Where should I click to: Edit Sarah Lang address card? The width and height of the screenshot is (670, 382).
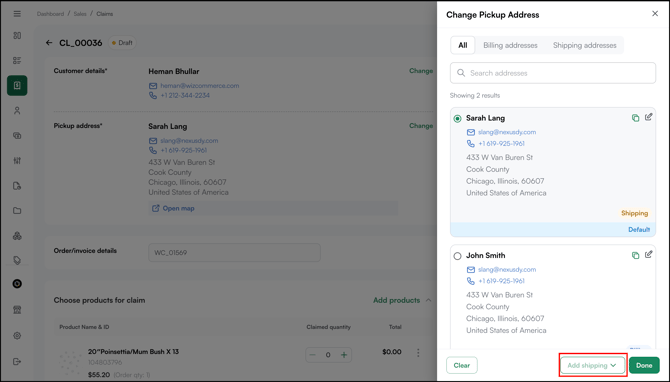[649, 117]
